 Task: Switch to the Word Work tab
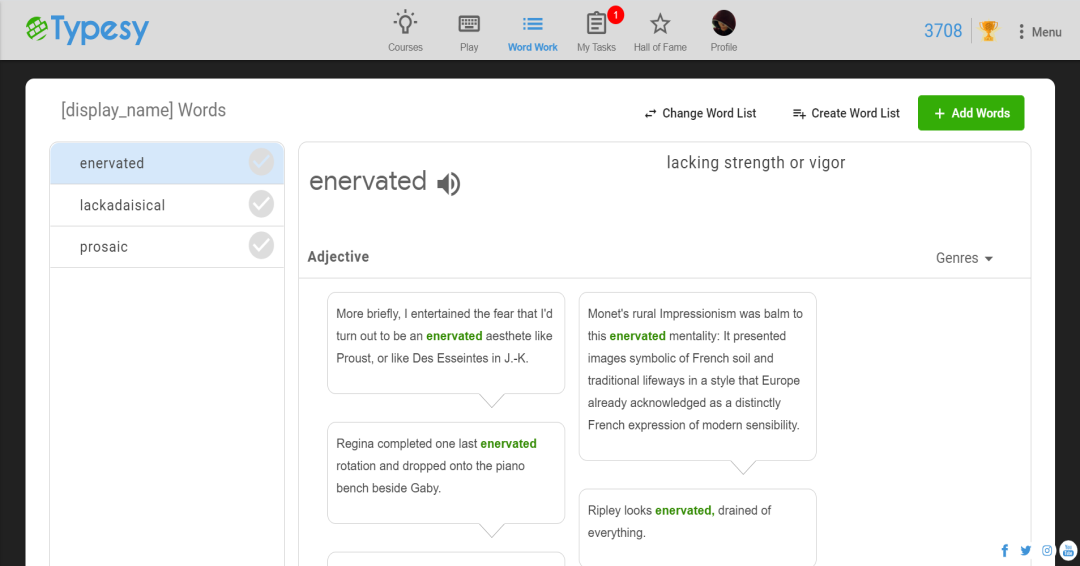click(532, 32)
